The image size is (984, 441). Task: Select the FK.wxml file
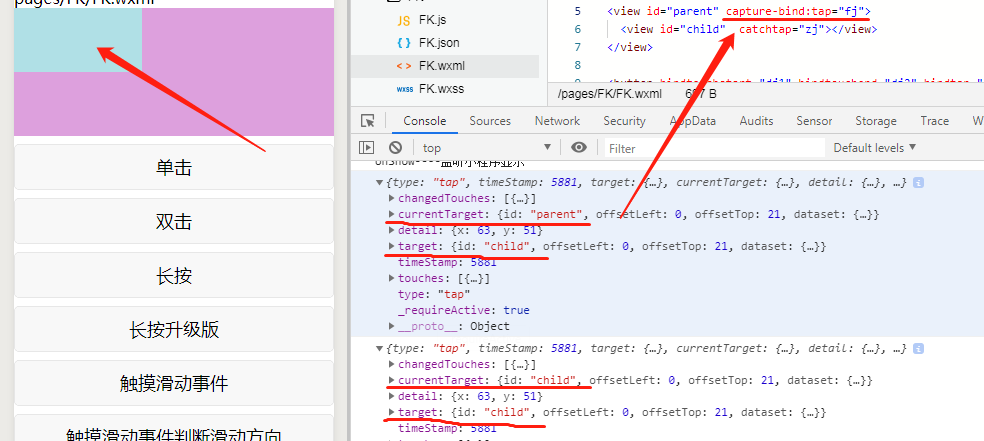click(444, 66)
